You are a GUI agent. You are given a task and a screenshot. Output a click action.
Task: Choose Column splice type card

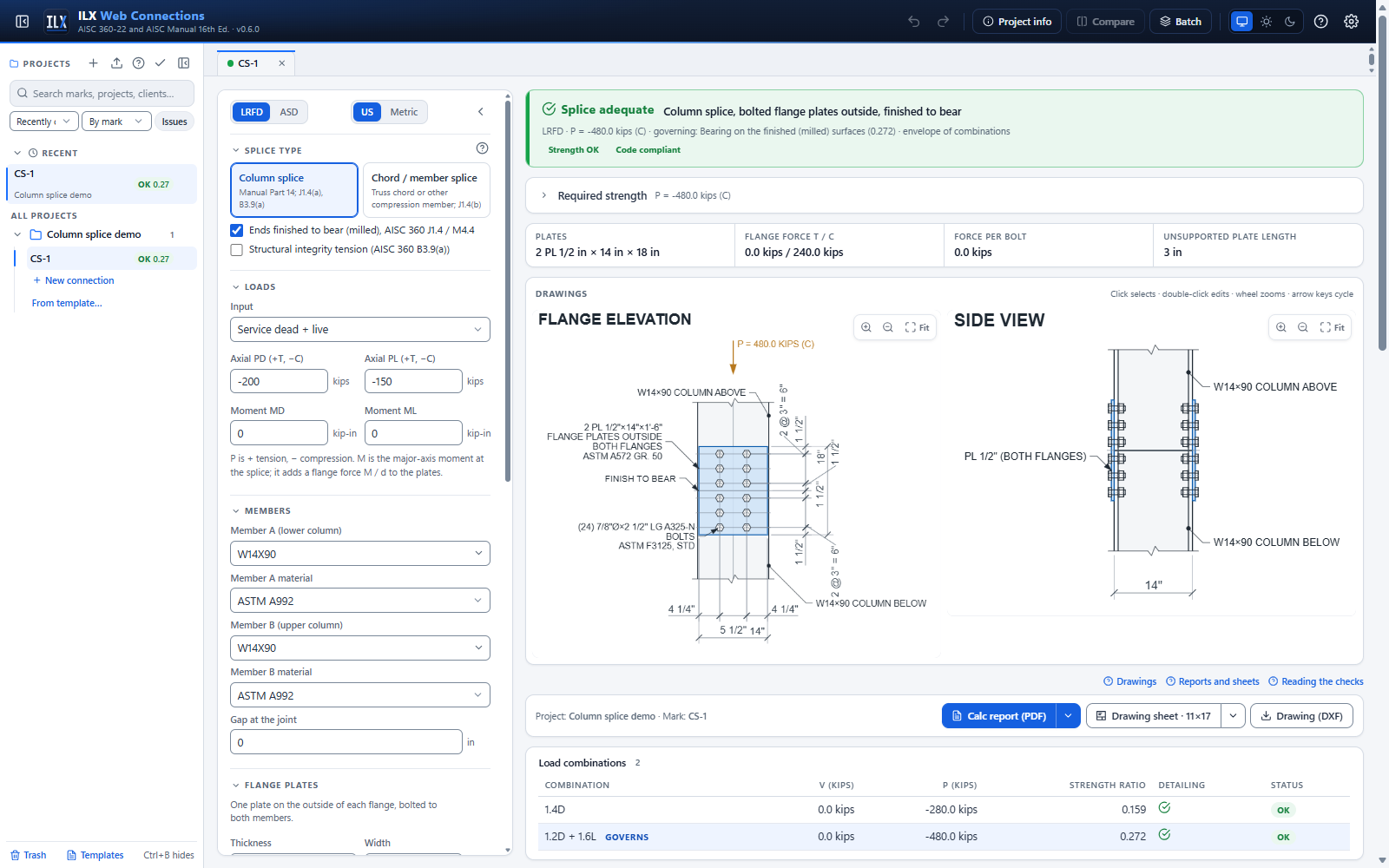point(294,190)
